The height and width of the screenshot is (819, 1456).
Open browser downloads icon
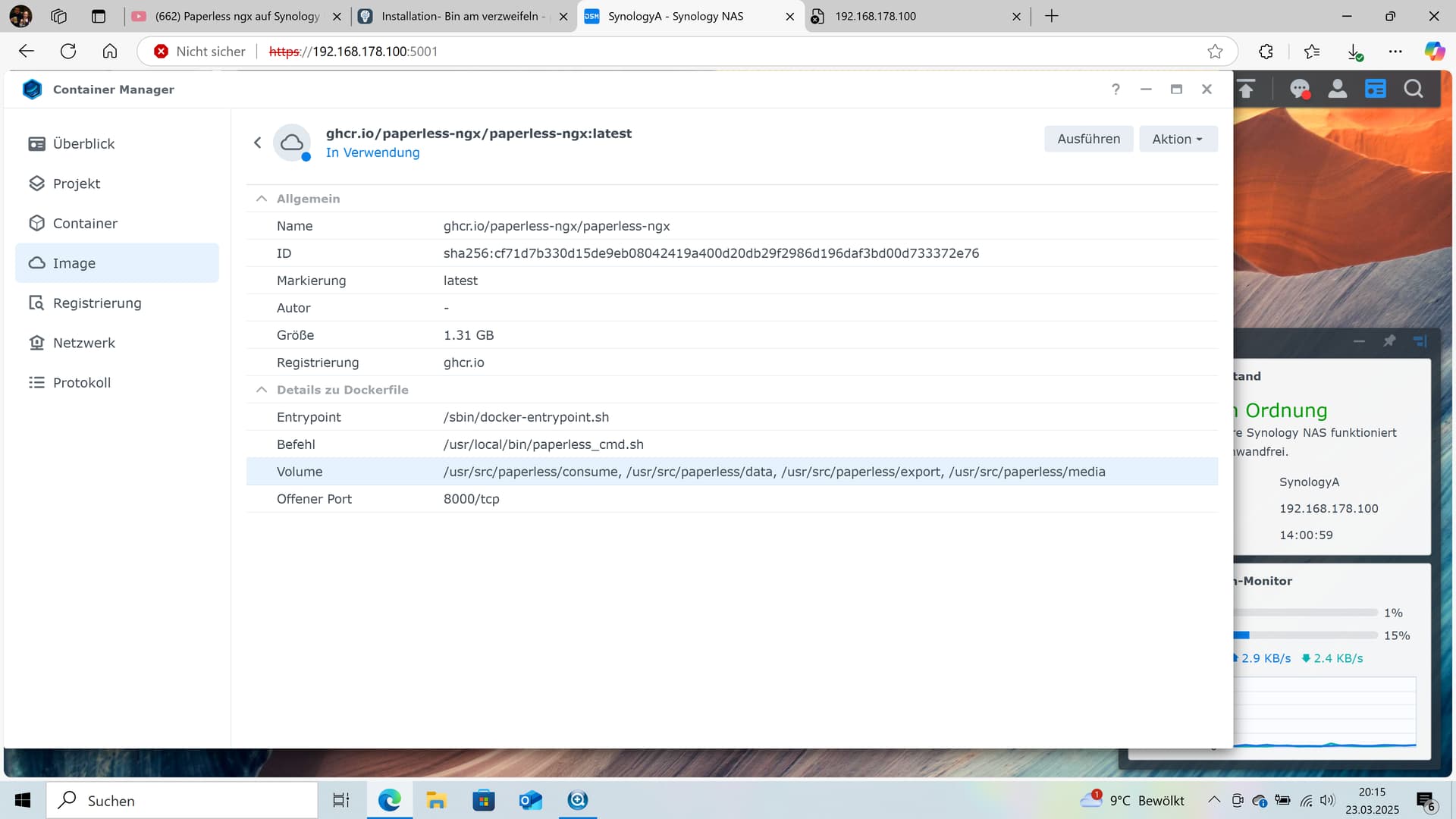1354,52
